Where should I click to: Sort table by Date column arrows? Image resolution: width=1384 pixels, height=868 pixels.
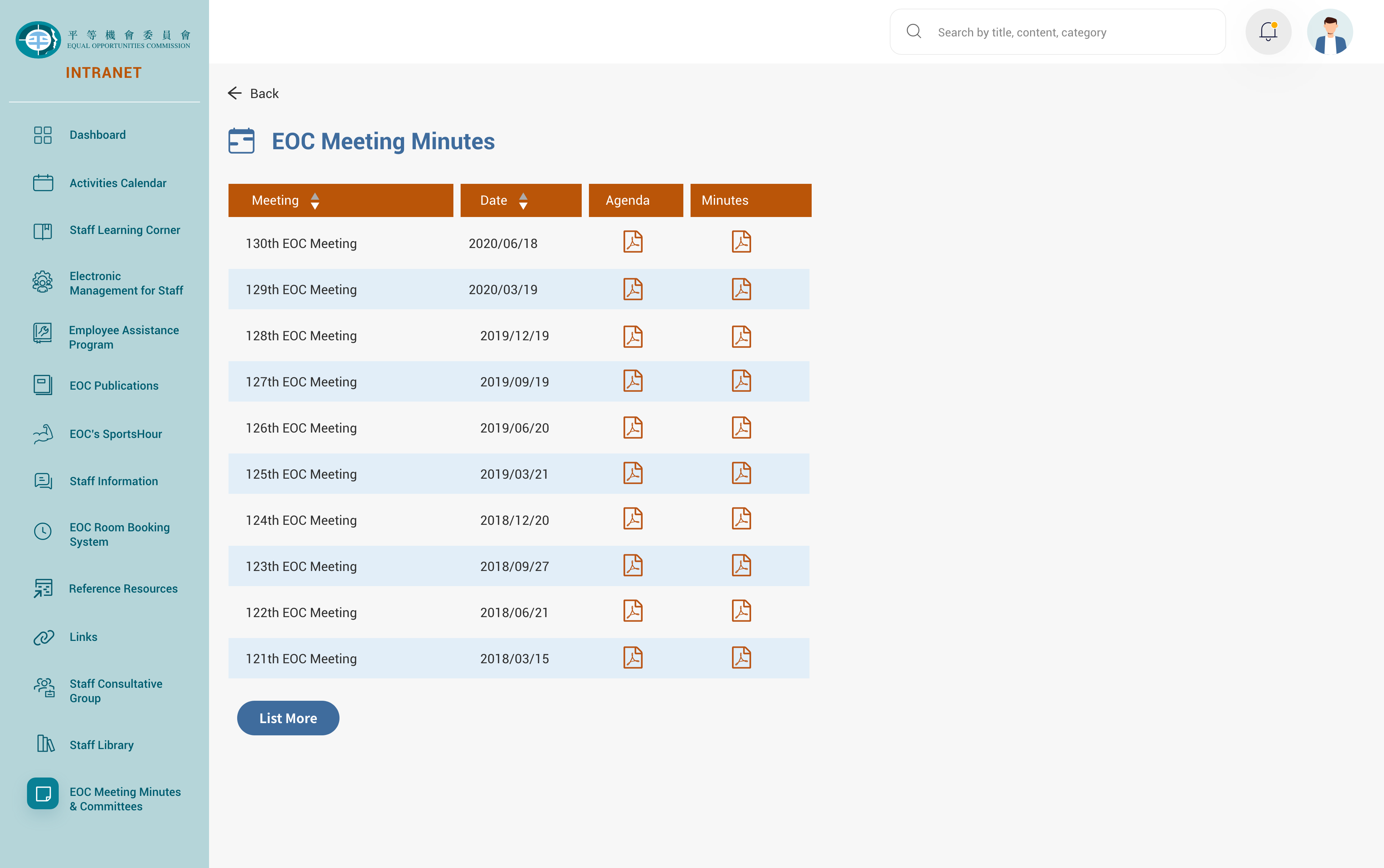click(523, 201)
